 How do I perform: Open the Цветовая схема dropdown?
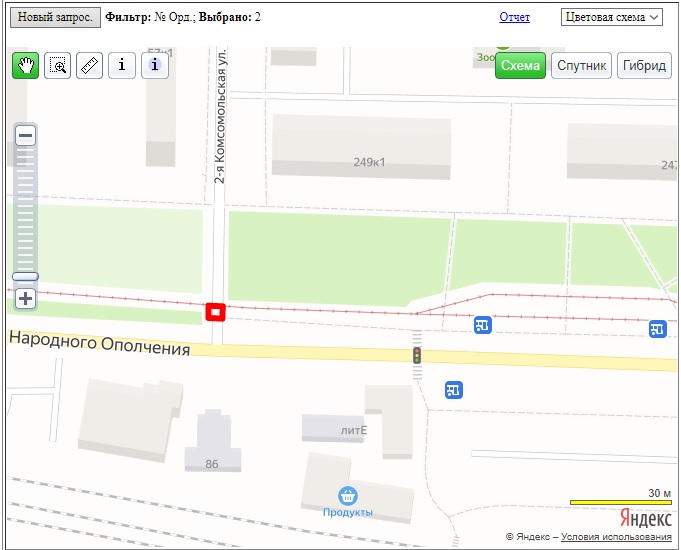coord(612,17)
